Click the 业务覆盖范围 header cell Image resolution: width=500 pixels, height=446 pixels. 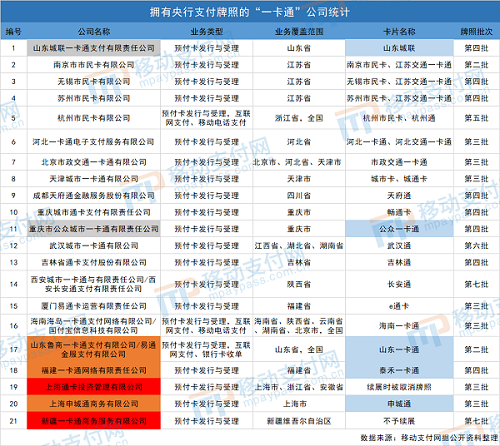[x=299, y=32]
